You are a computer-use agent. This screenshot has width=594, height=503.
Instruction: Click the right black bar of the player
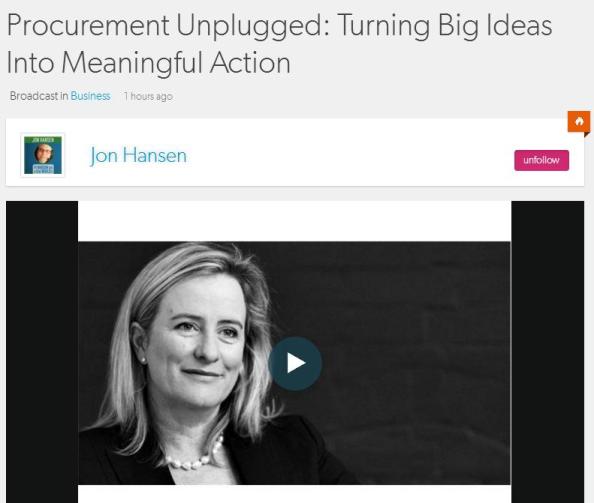548,352
